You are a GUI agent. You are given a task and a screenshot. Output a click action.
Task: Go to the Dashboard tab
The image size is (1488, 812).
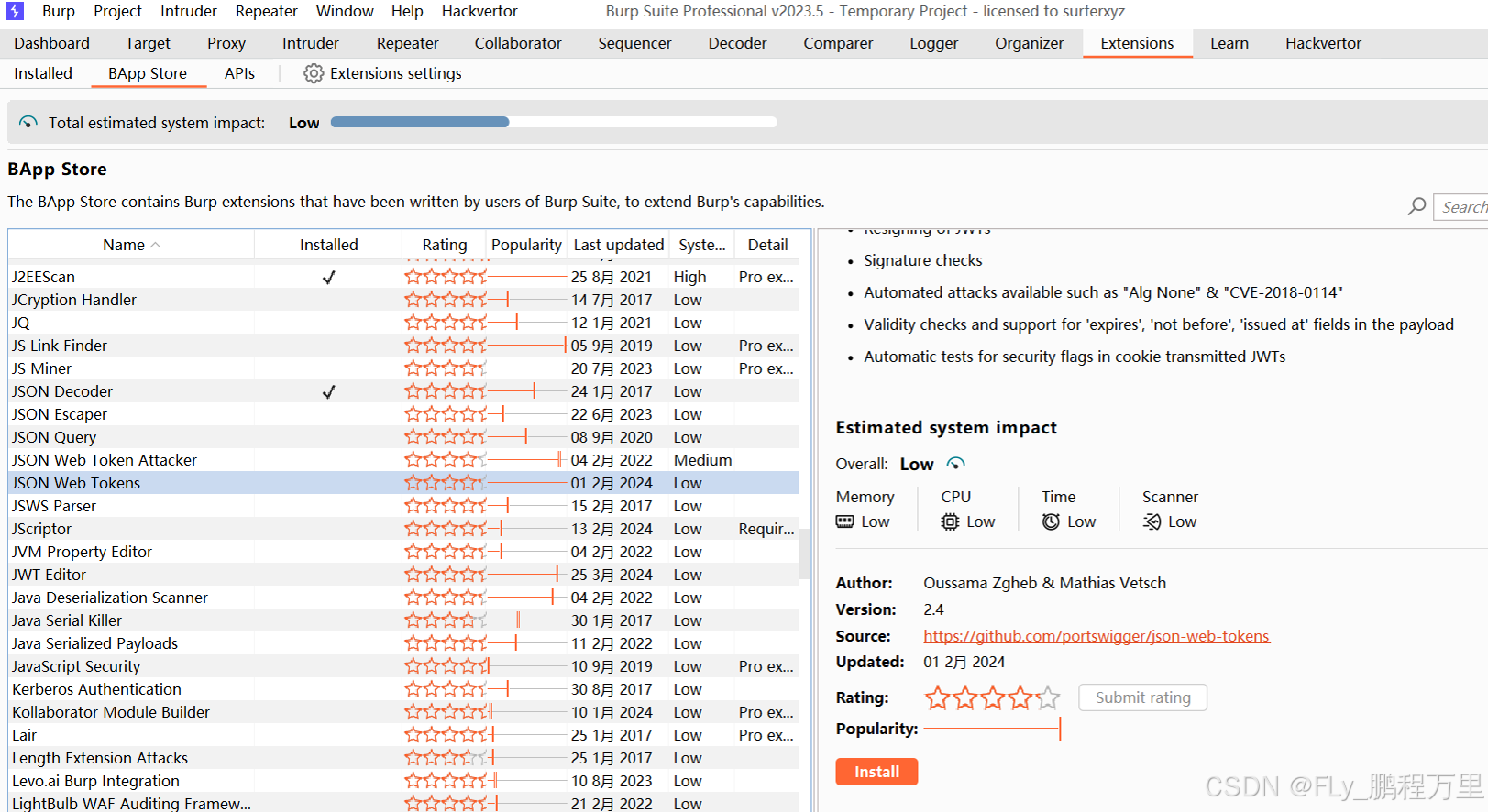click(52, 43)
